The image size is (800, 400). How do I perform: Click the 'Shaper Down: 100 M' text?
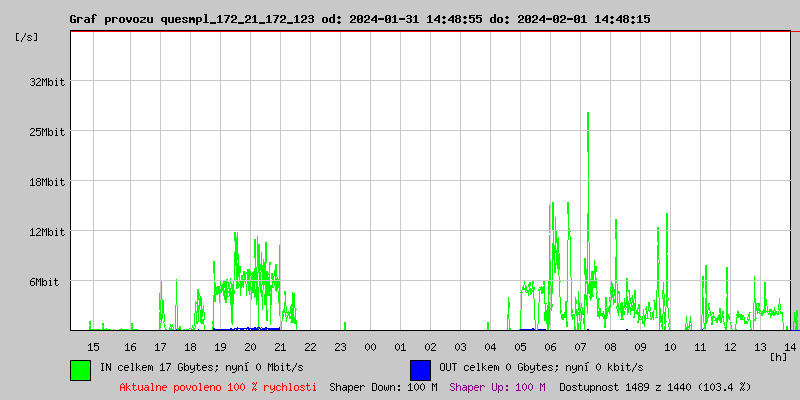[383, 386]
